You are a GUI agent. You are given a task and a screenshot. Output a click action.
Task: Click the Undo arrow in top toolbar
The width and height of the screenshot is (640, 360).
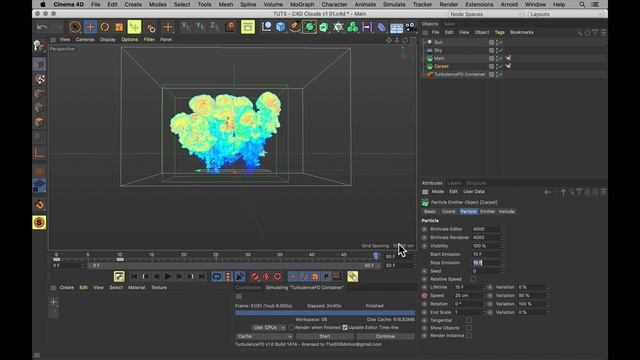42,27
